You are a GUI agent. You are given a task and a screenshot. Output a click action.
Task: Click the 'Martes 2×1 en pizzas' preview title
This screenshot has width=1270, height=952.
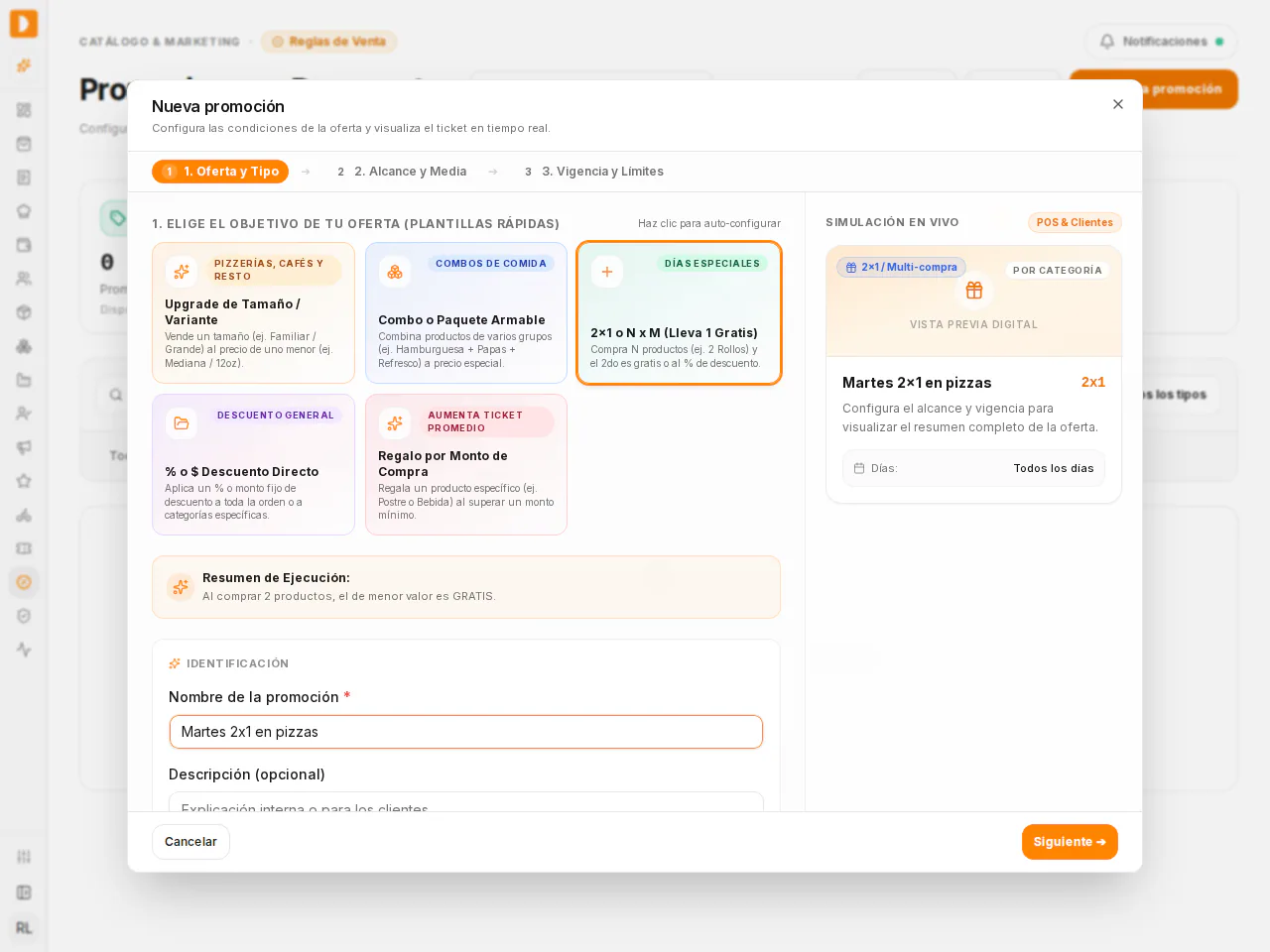(x=917, y=383)
